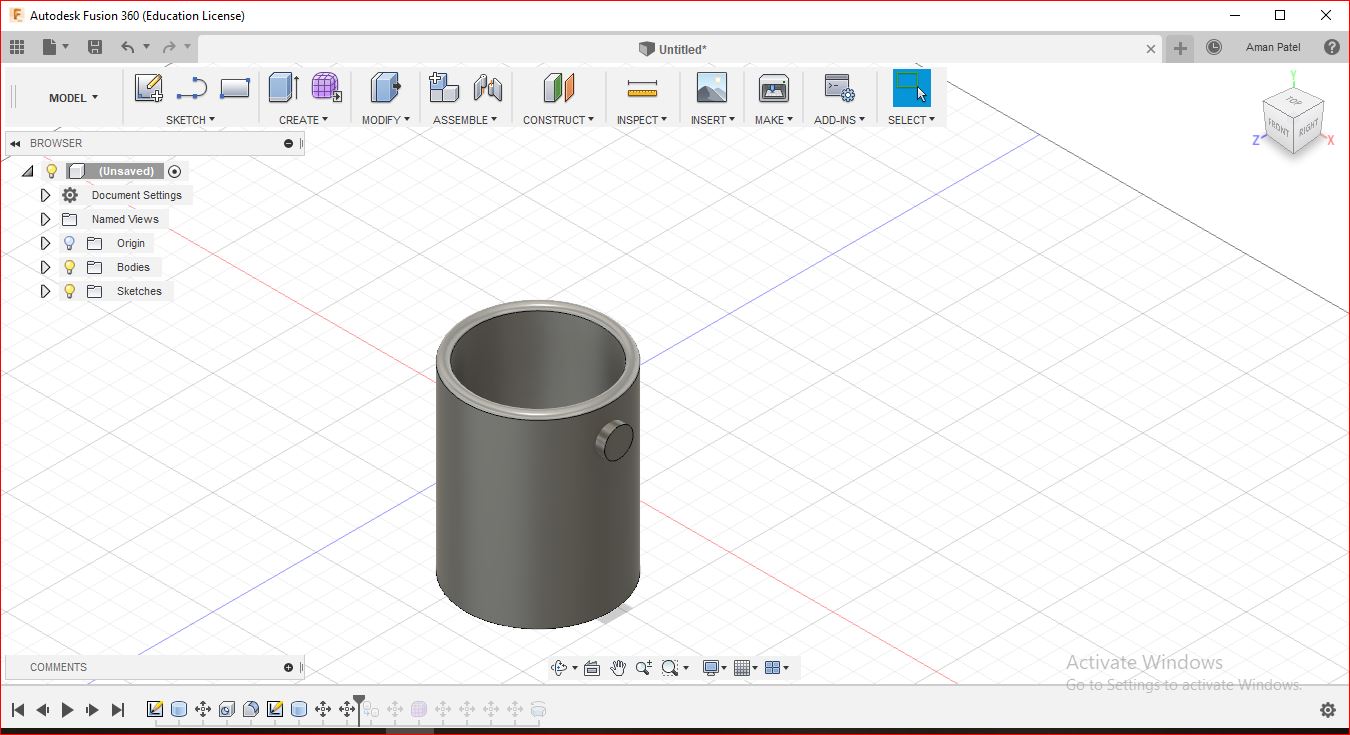Toggle visibility lightbulb of Origin folder
Image resolution: width=1350 pixels, height=735 pixels.
pos(69,243)
